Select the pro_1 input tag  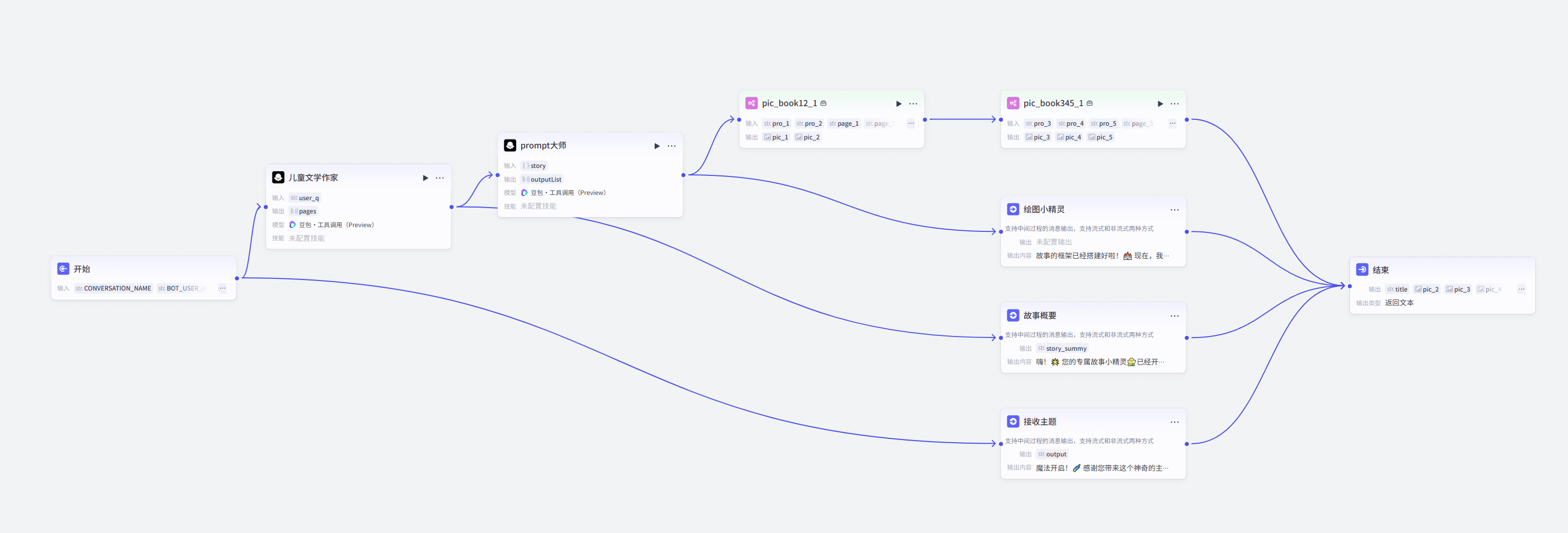[x=777, y=124]
